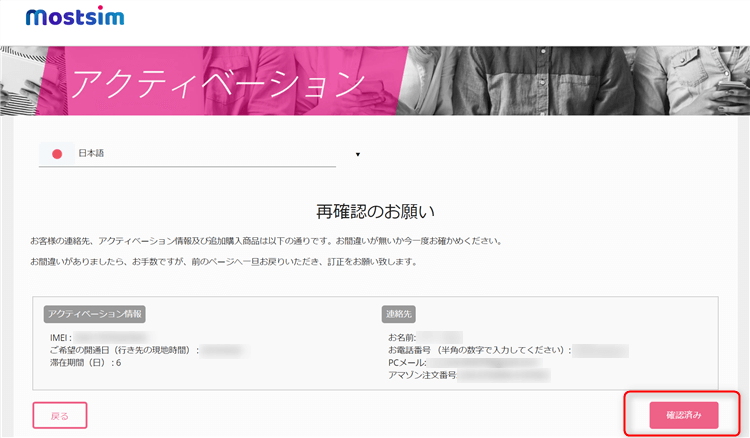Click the お間違いが無いか confirmation paragraph
Screen dimensions: 750x438
pyautogui.click(x=266, y=241)
